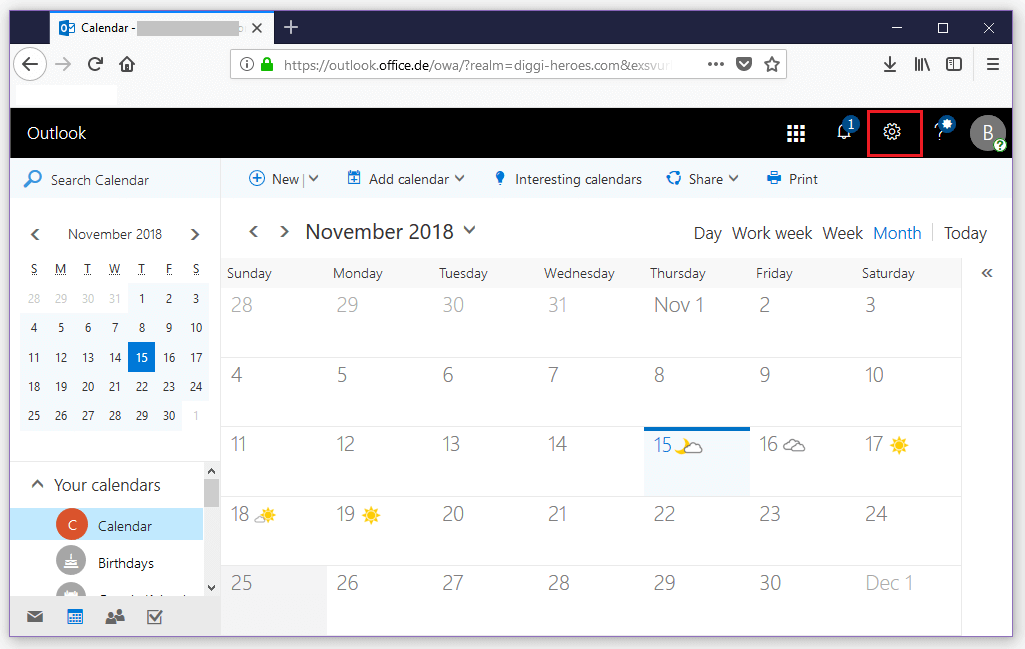Go to next month in main calendar

click(284, 231)
